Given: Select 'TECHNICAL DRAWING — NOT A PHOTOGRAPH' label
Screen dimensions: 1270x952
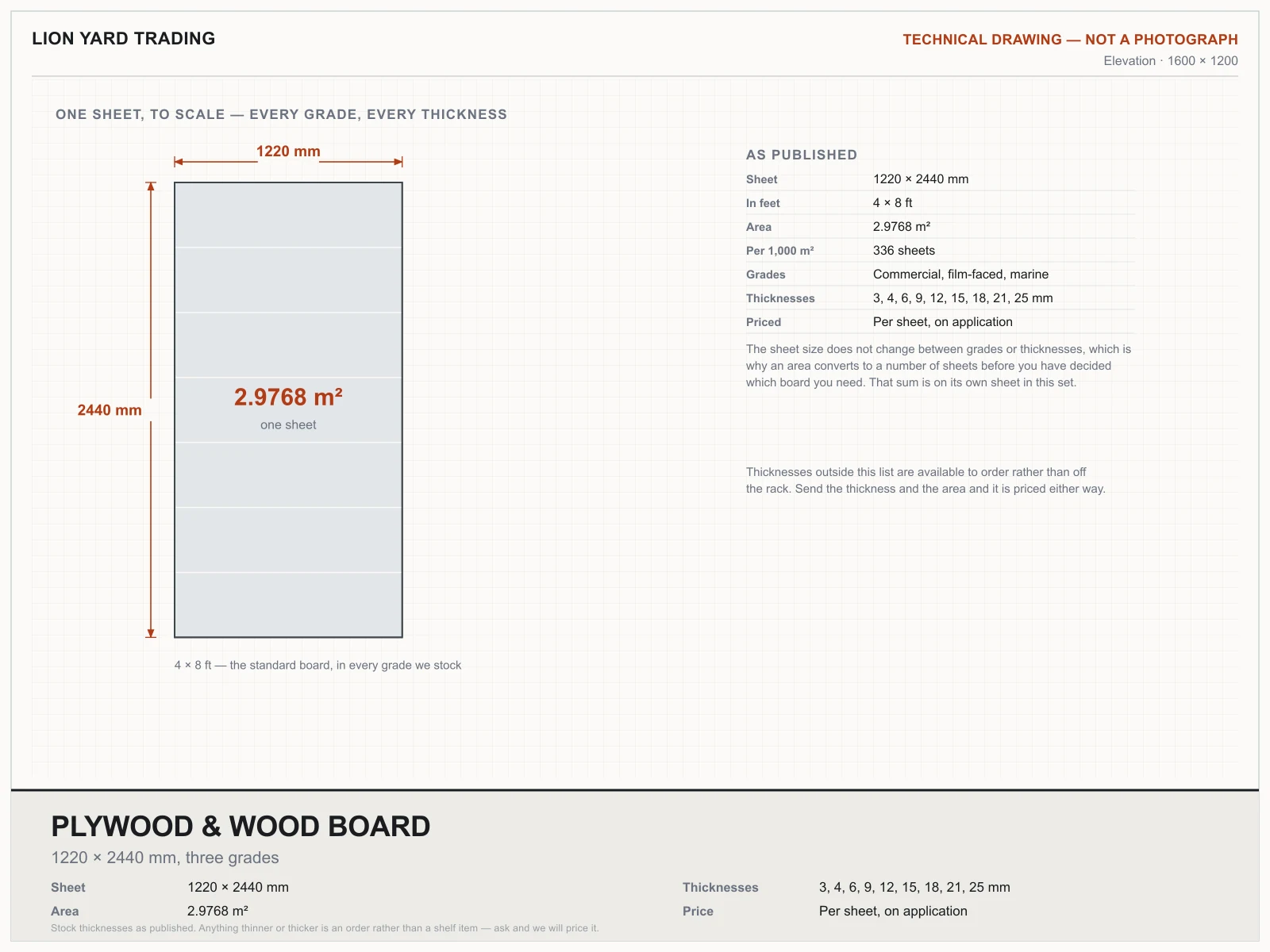Looking at the screenshot, I should [x=1070, y=40].
